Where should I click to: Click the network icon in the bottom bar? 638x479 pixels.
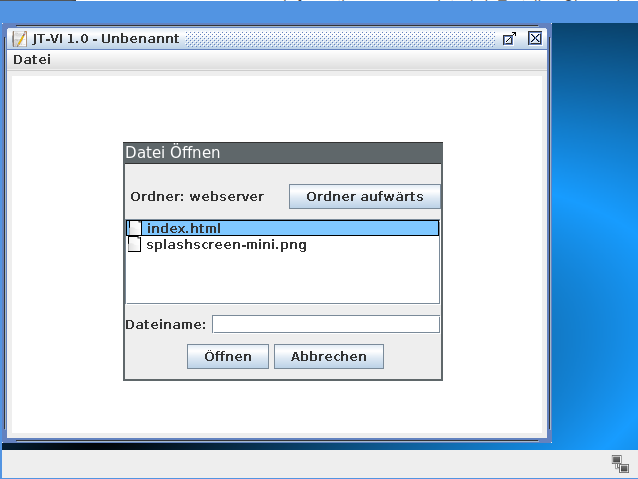[620, 464]
